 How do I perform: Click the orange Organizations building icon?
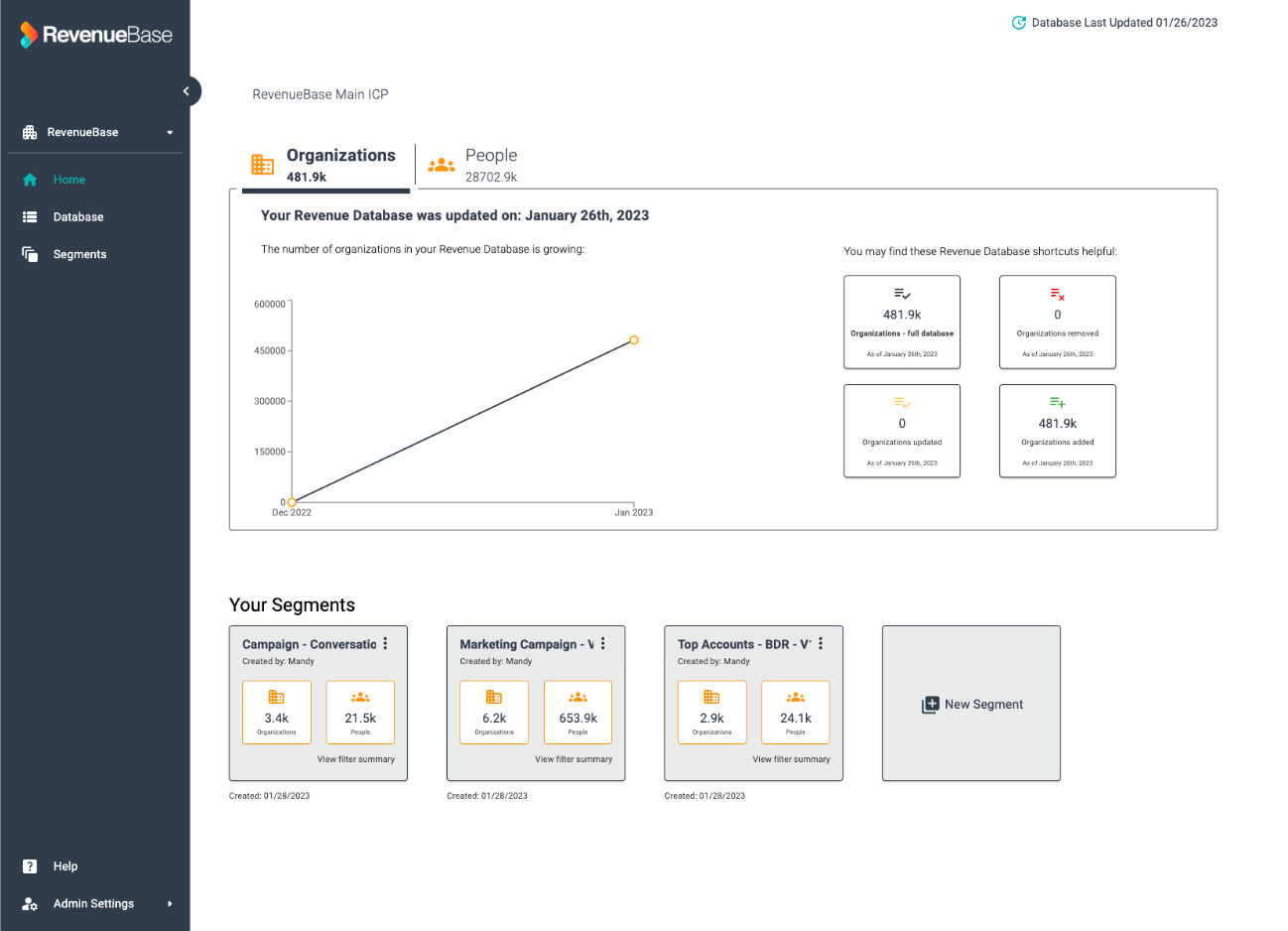(x=262, y=165)
